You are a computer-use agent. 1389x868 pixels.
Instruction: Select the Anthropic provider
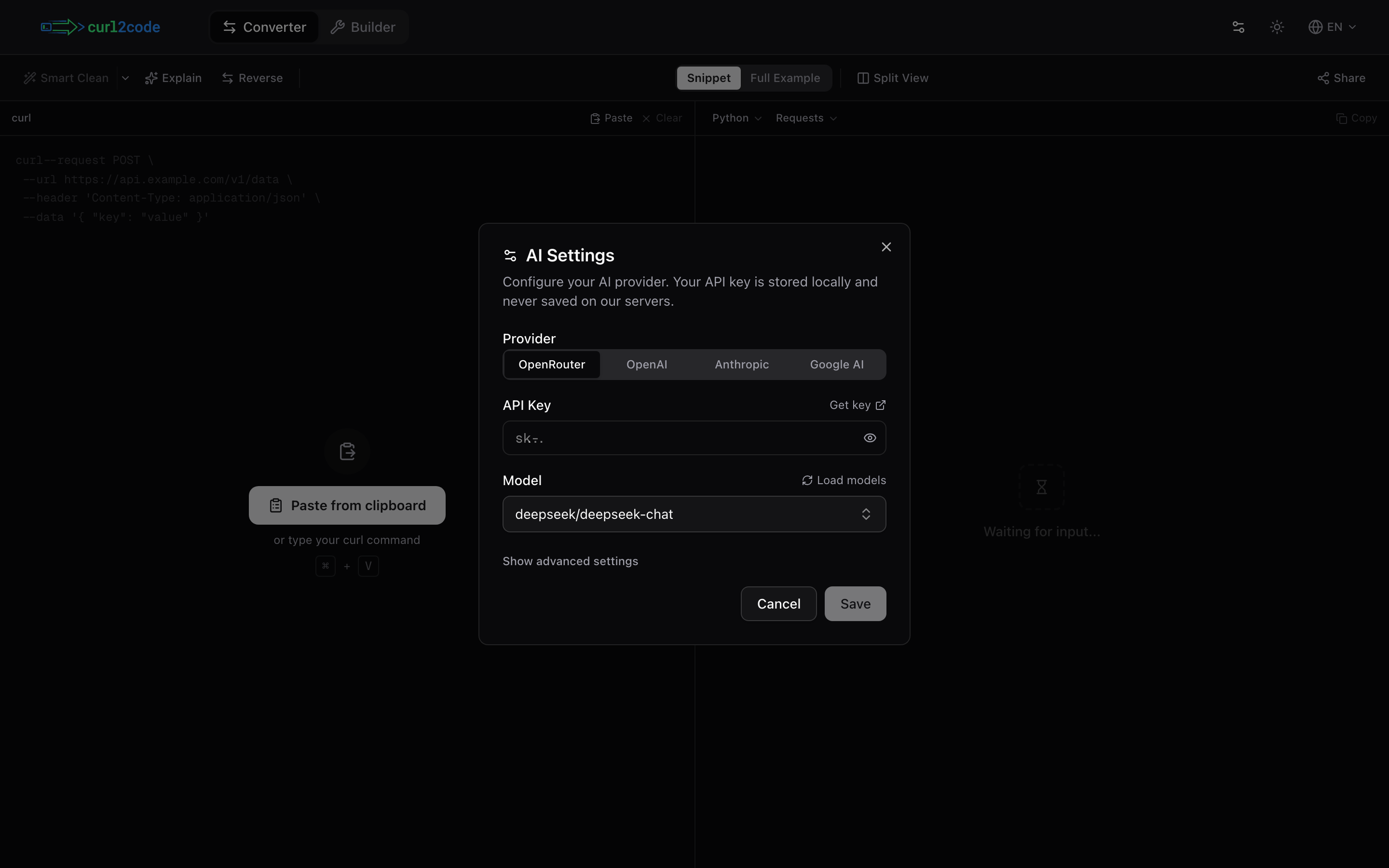pos(742,365)
